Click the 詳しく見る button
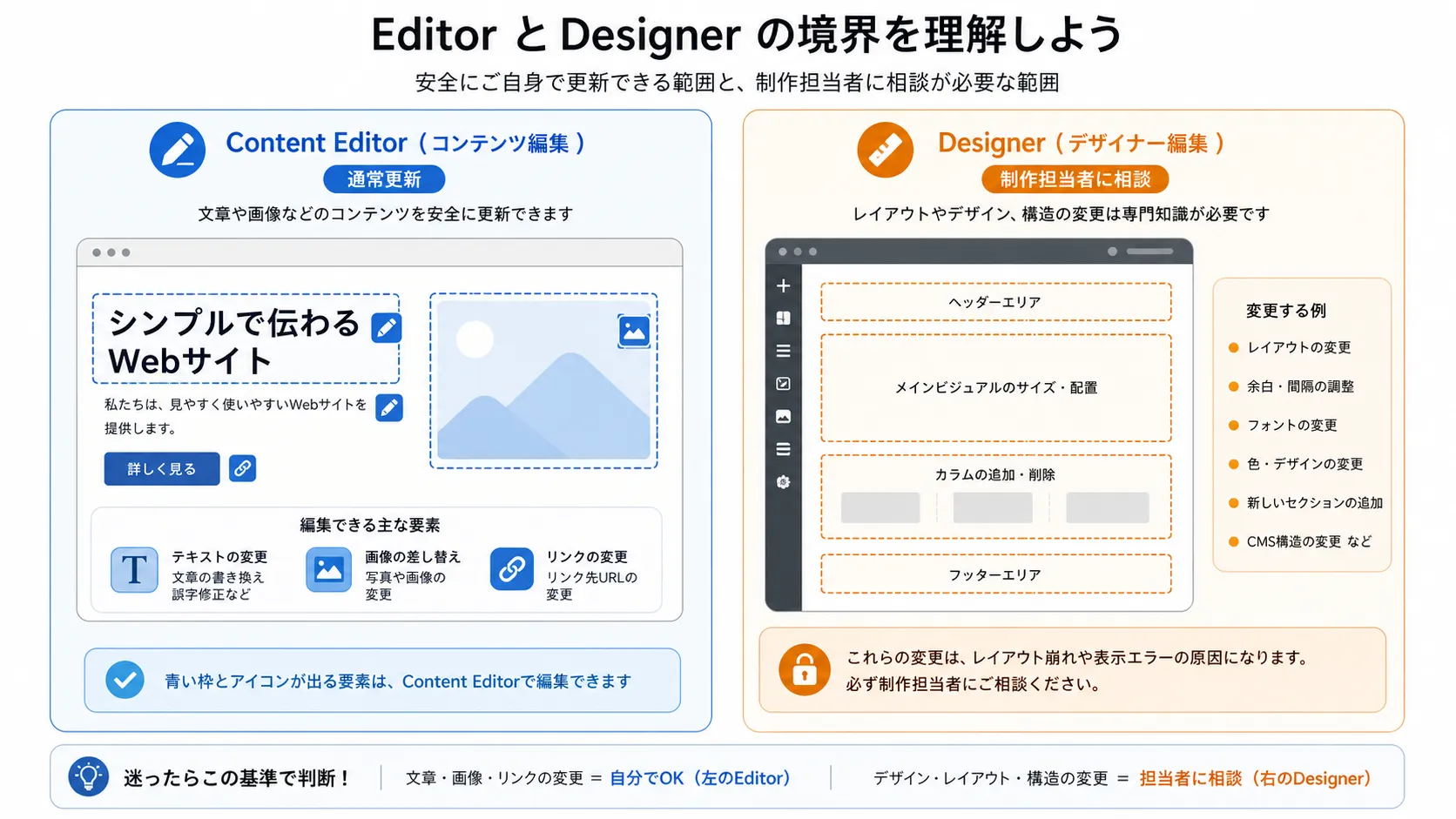1456x819 pixels. [162, 468]
